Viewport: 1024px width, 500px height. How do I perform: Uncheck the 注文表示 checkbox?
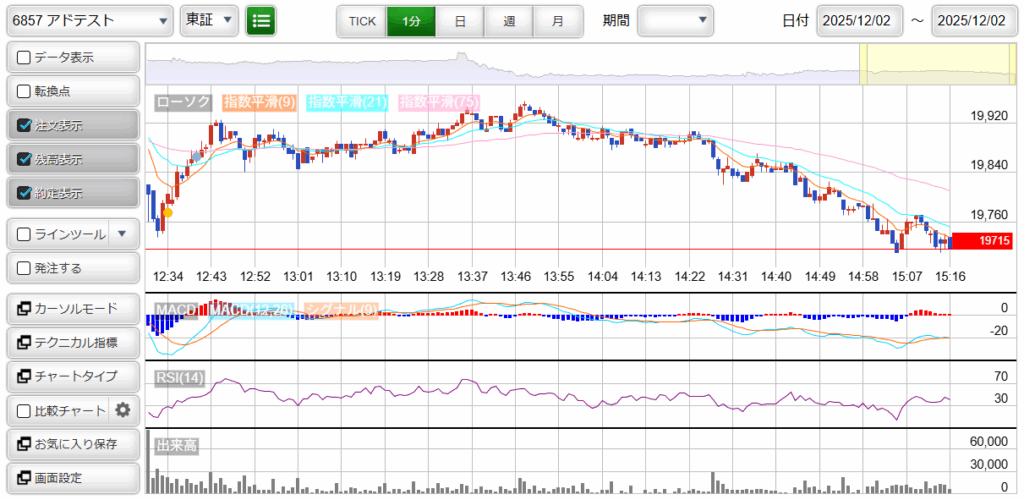(x=25, y=126)
